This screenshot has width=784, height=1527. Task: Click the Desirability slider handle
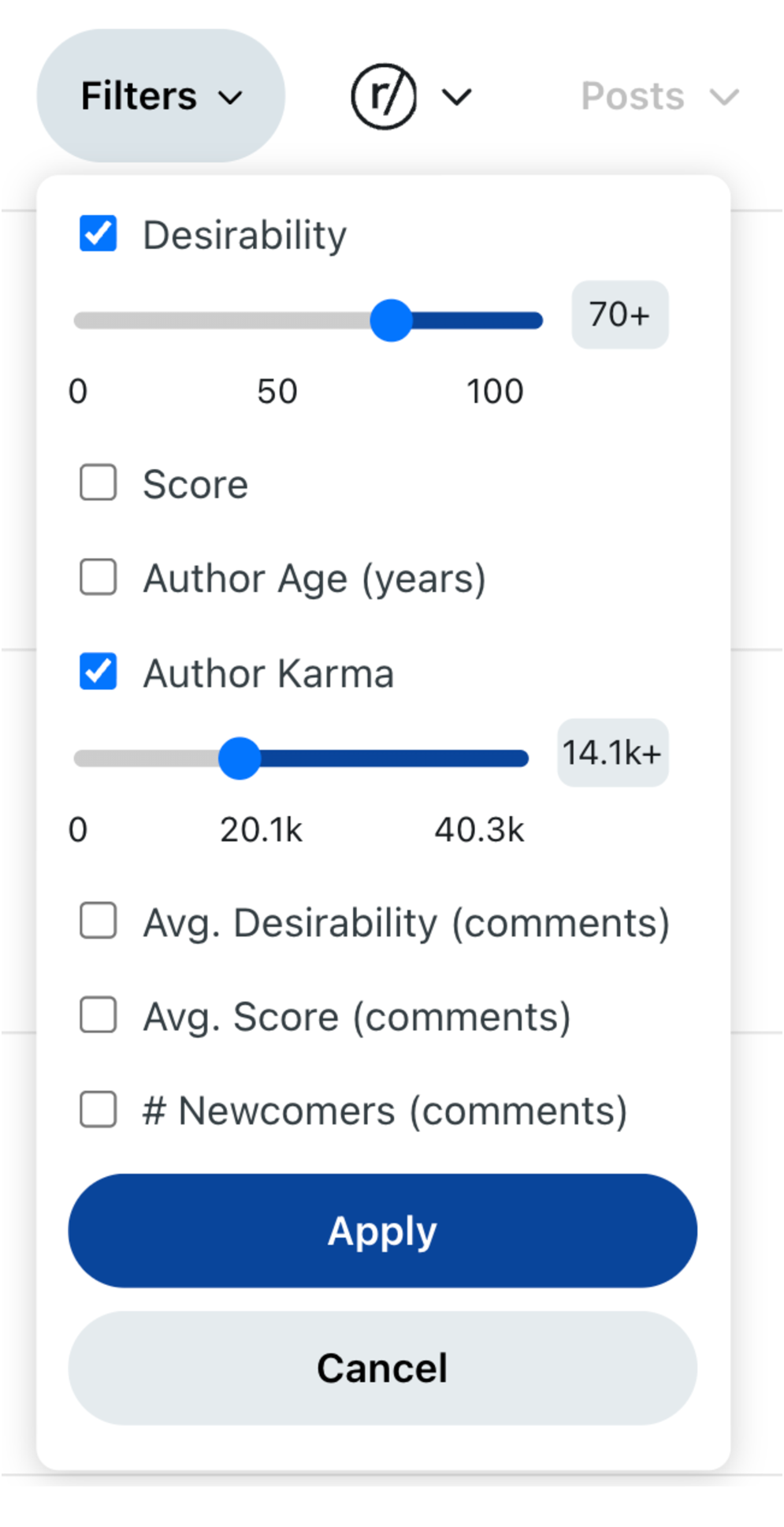click(x=392, y=320)
